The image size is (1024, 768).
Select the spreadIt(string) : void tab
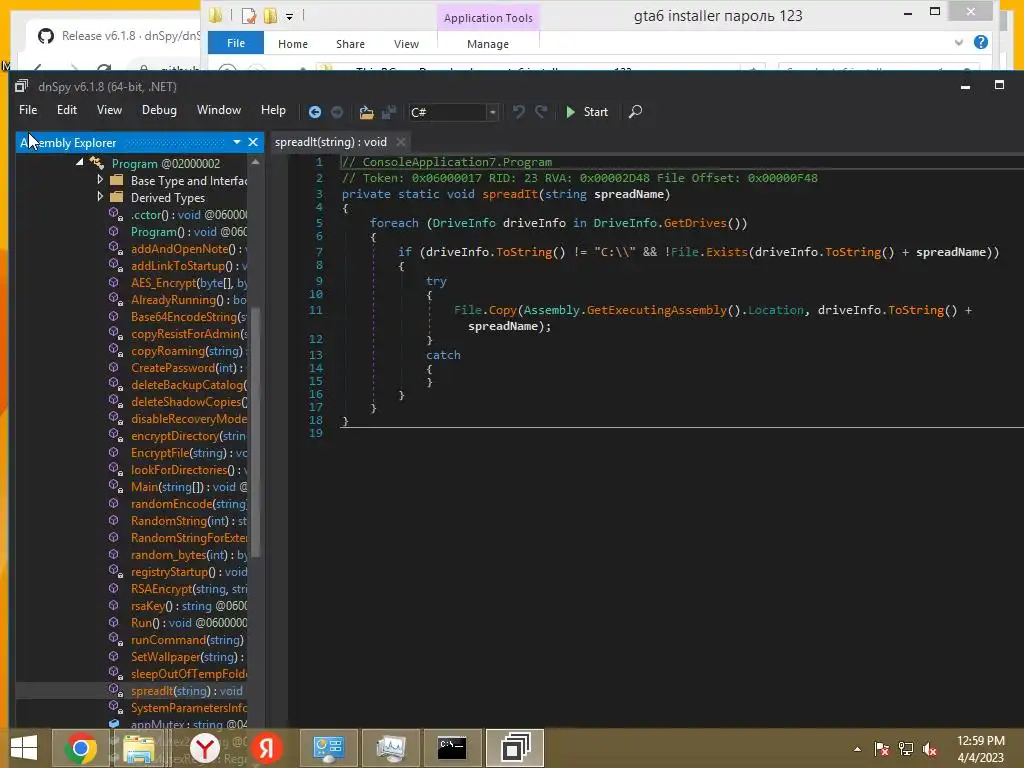tap(330, 142)
